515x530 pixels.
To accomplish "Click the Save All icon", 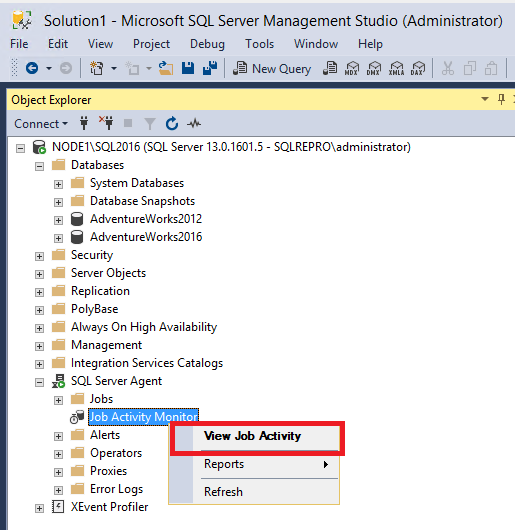I will tap(210, 68).
